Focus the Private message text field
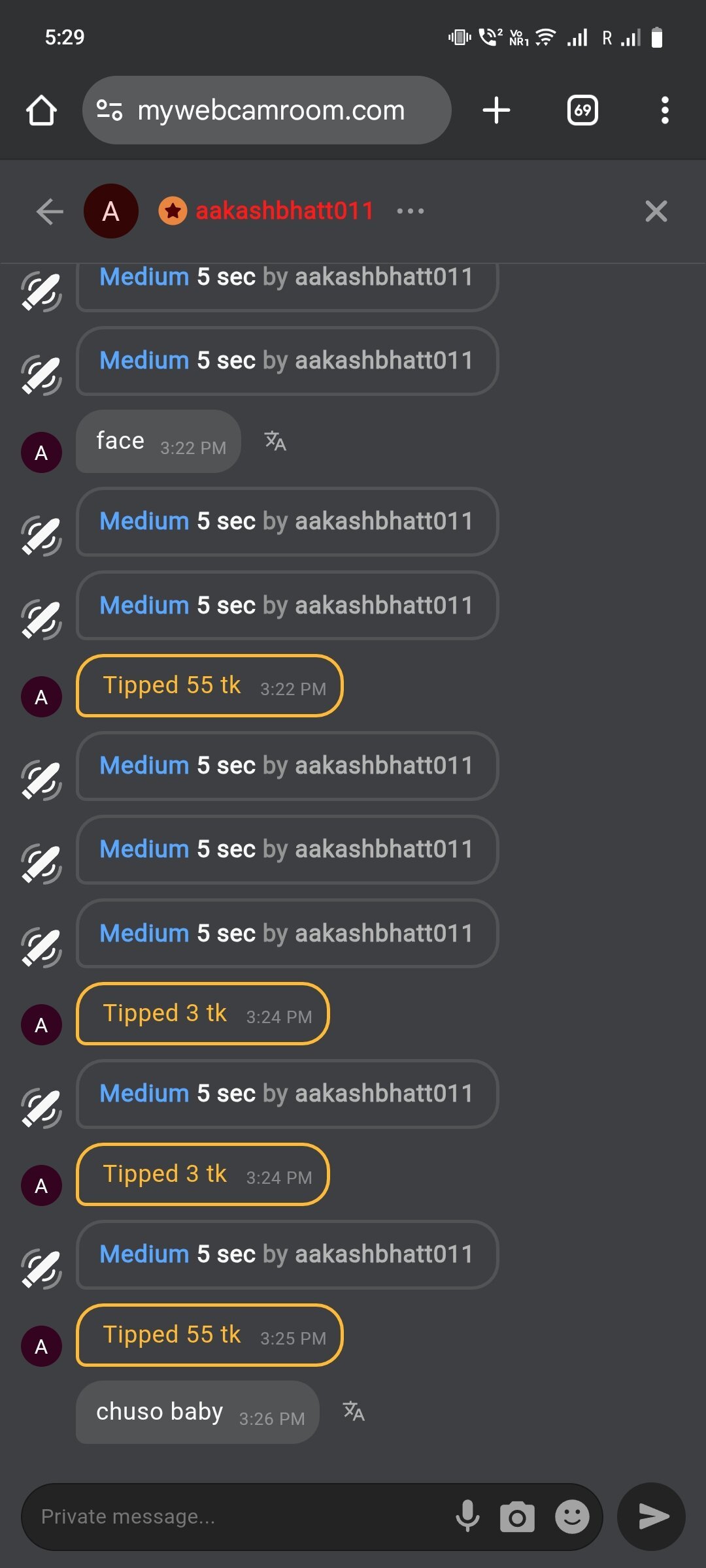 235,1517
